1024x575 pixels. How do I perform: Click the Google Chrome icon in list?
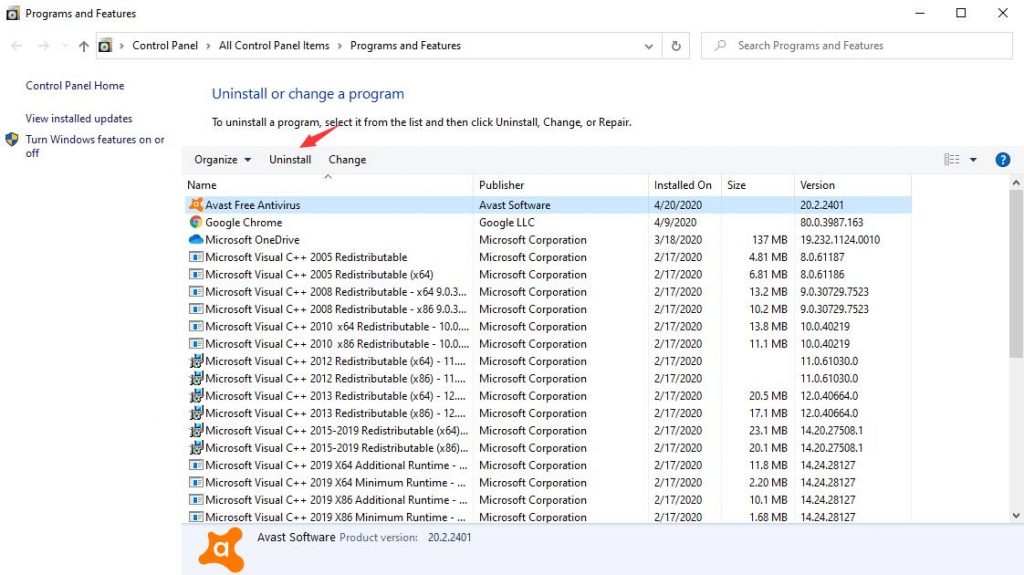[x=196, y=222]
